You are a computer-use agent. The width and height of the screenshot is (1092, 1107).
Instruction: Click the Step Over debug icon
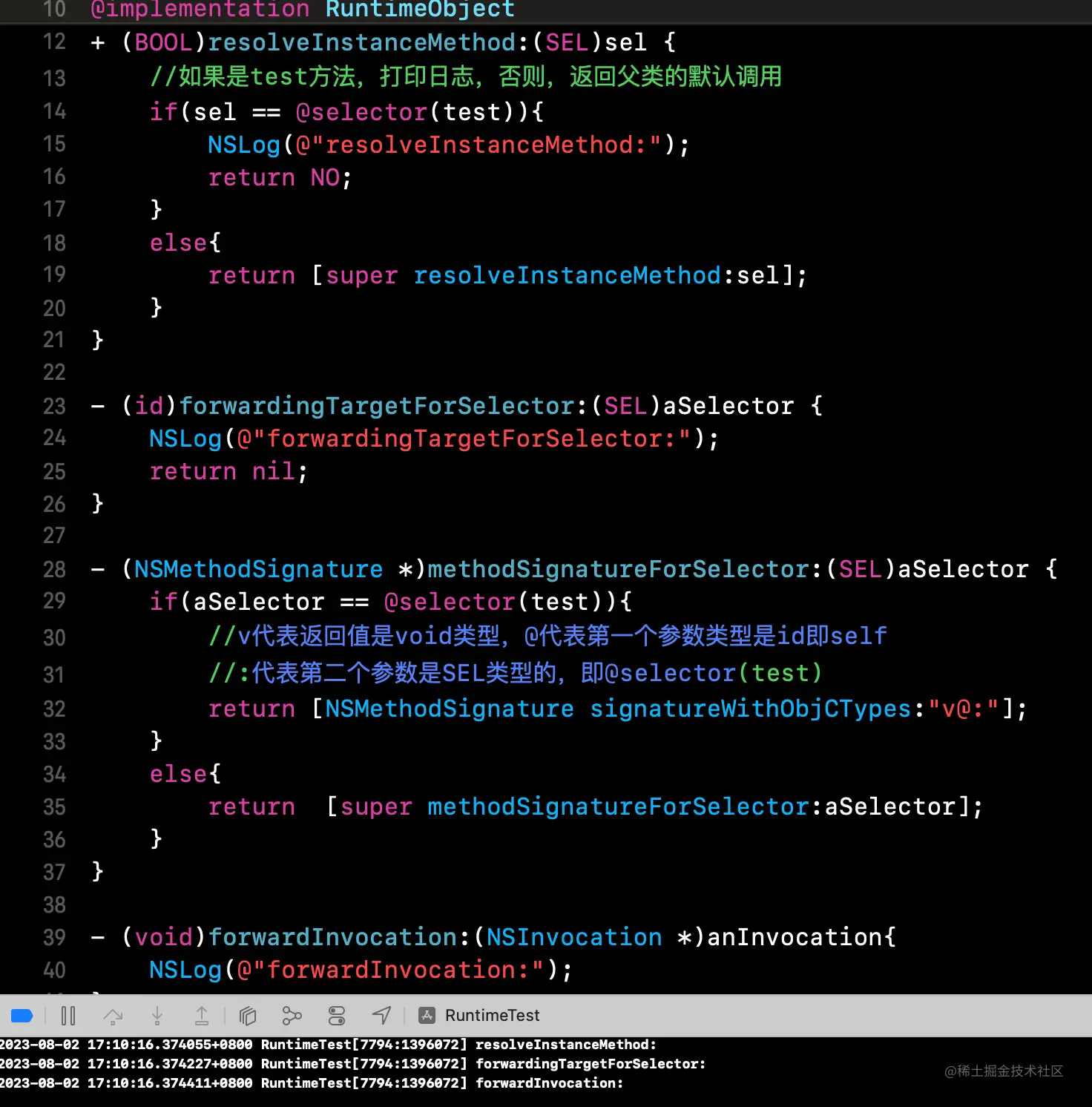click(113, 1016)
